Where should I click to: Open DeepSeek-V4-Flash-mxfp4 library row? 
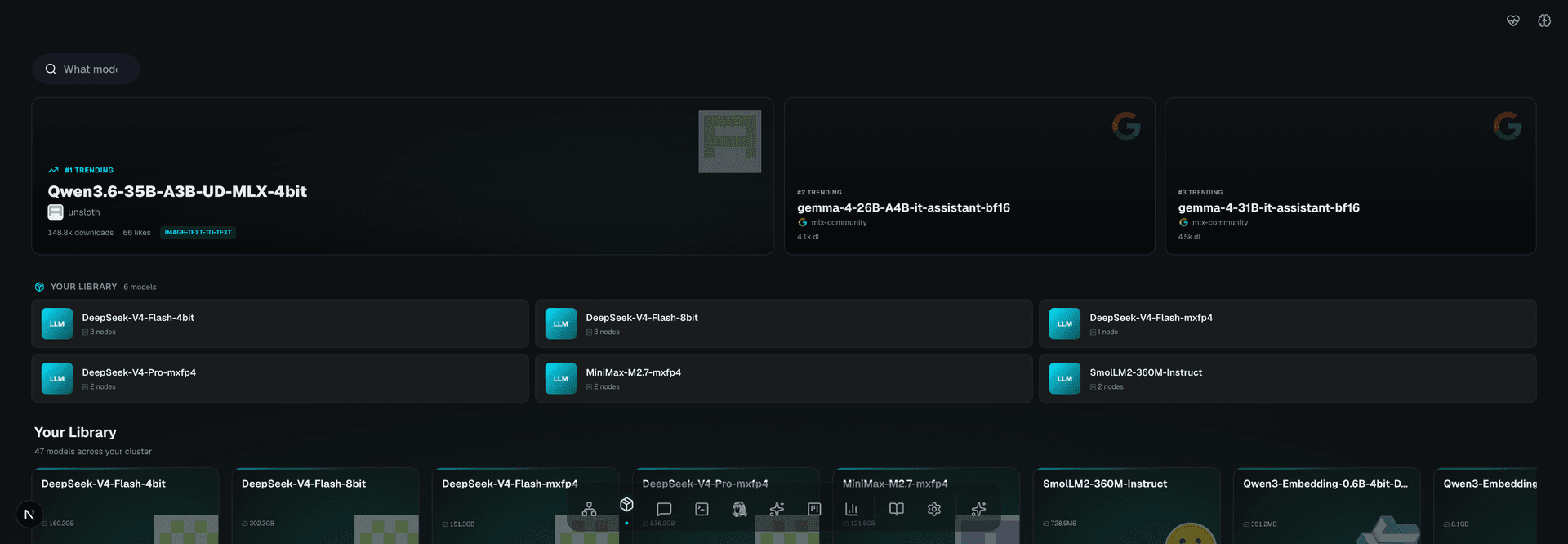(x=1287, y=323)
